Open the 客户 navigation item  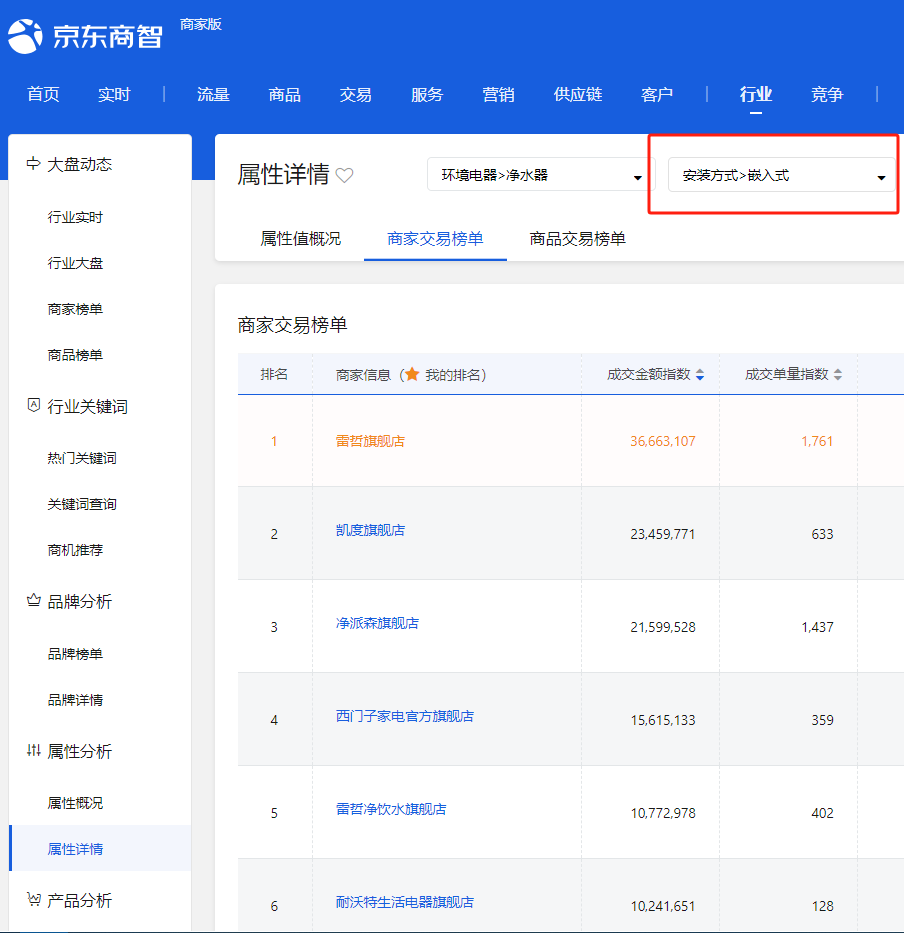click(x=656, y=94)
